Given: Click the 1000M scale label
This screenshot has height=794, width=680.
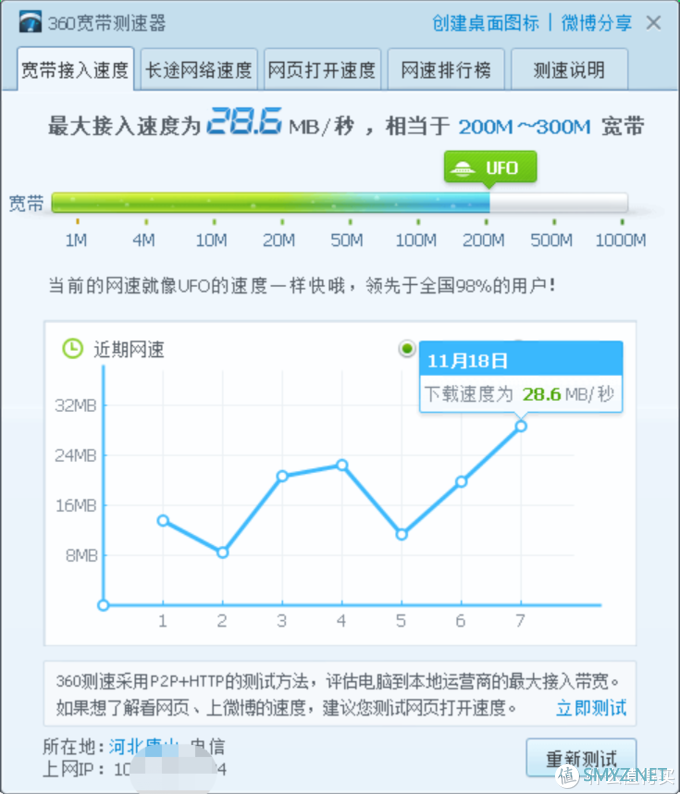Looking at the screenshot, I should (x=620, y=240).
